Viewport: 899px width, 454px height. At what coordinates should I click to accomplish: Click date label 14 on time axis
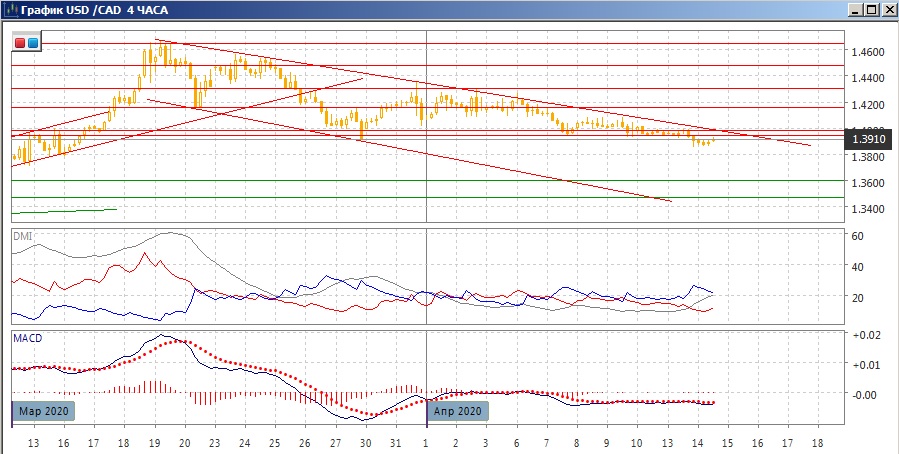click(698, 443)
